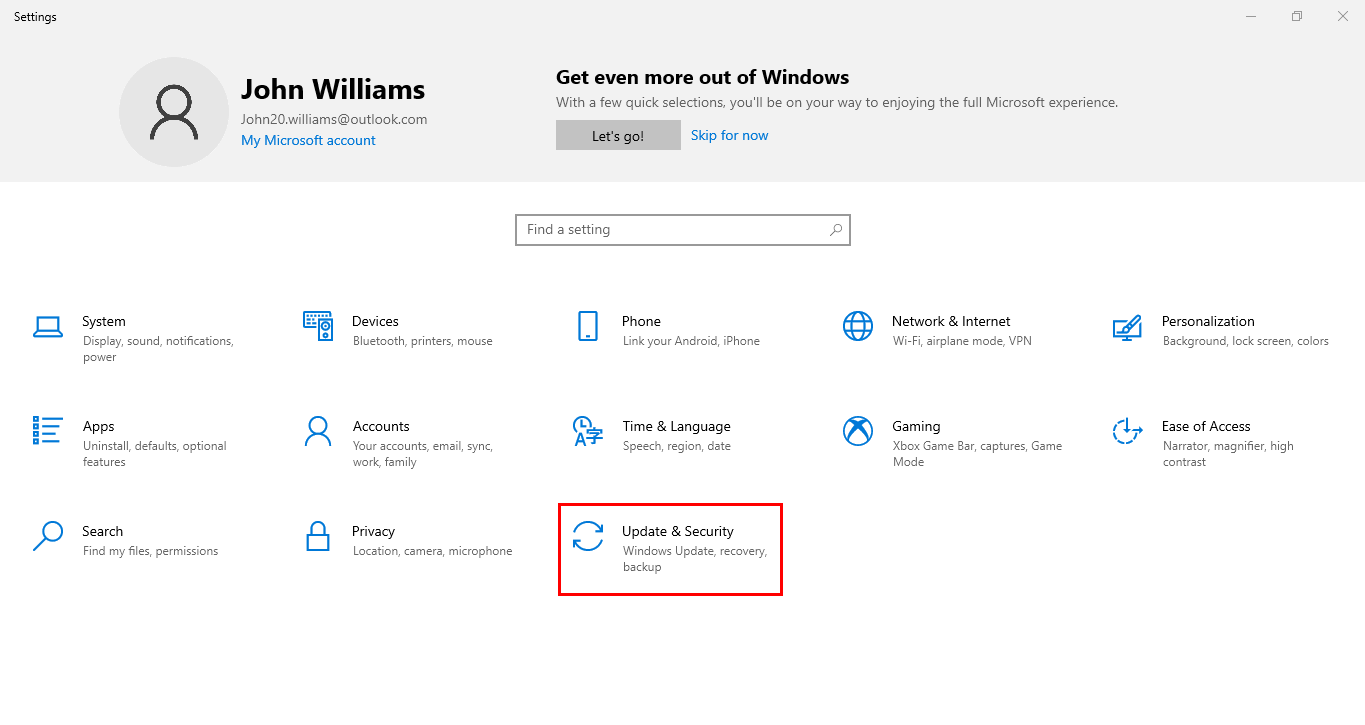Click 'Location, camera, microphone' description

432,552
